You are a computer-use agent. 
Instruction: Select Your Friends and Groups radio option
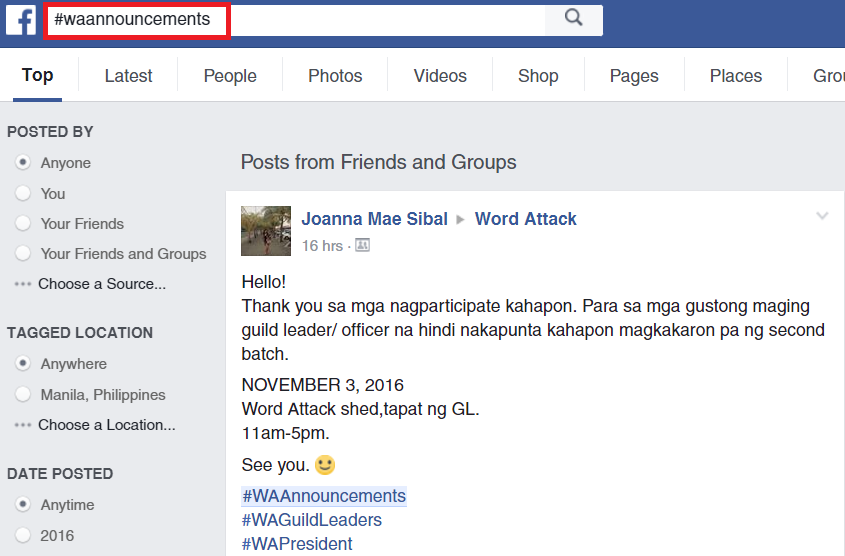[23, 253]
